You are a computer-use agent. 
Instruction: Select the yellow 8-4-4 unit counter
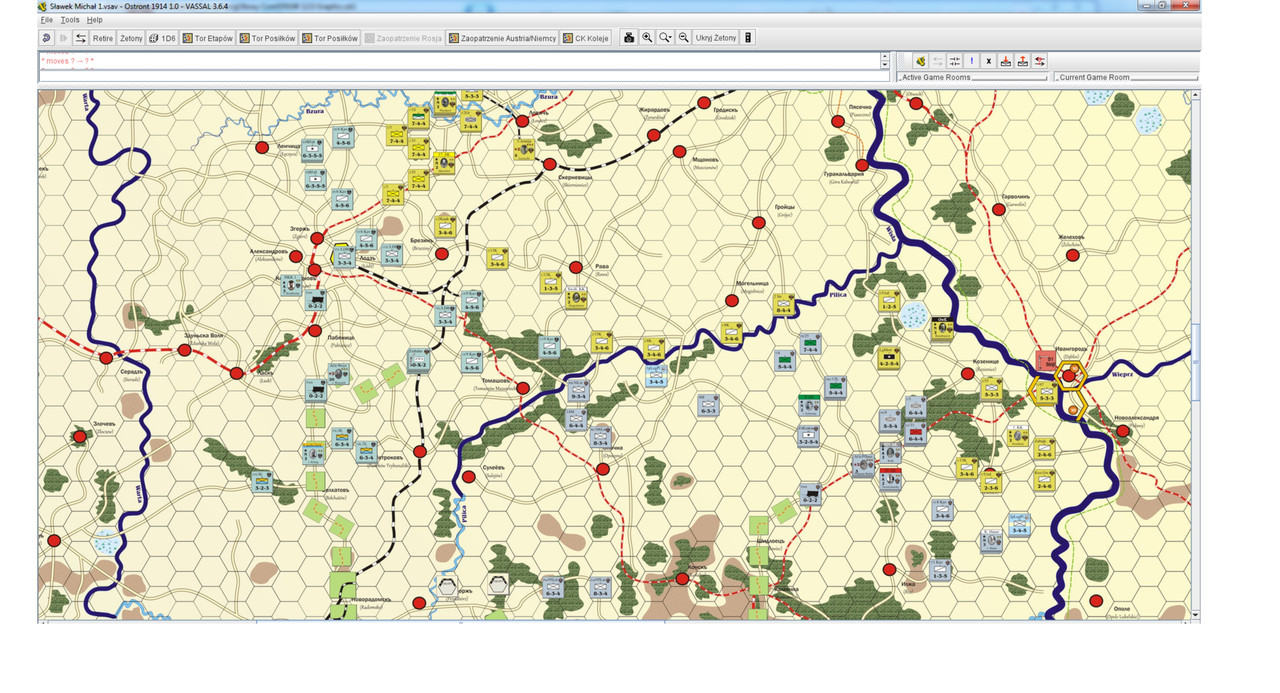click(x=783, y=304)
